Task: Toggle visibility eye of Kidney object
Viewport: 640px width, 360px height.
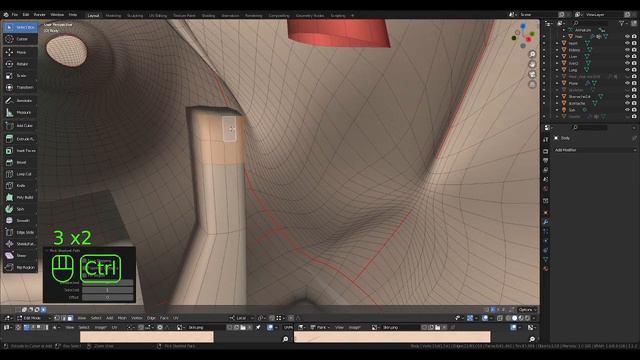Action: click(x=628, y=50)
